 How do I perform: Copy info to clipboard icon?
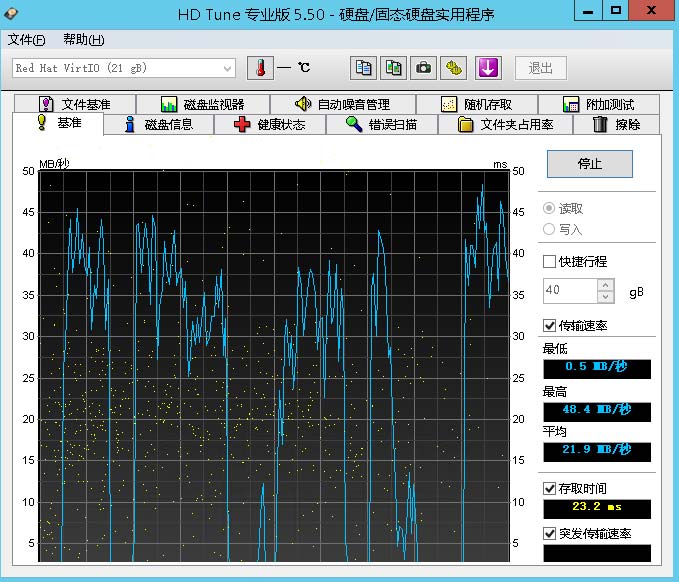[x=363, y=68]
